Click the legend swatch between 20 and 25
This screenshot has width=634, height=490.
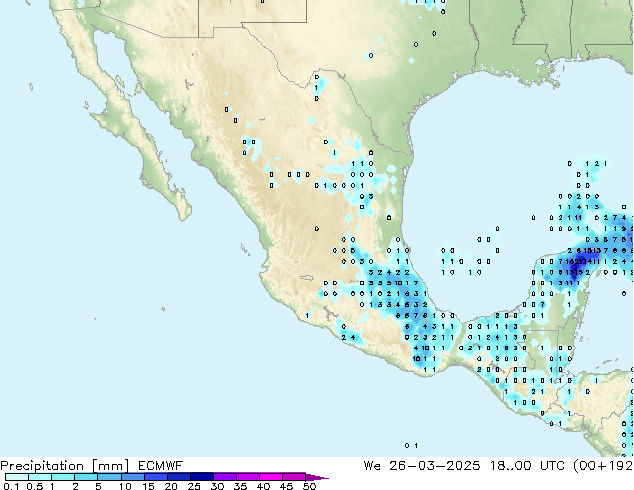pos(179,477)
